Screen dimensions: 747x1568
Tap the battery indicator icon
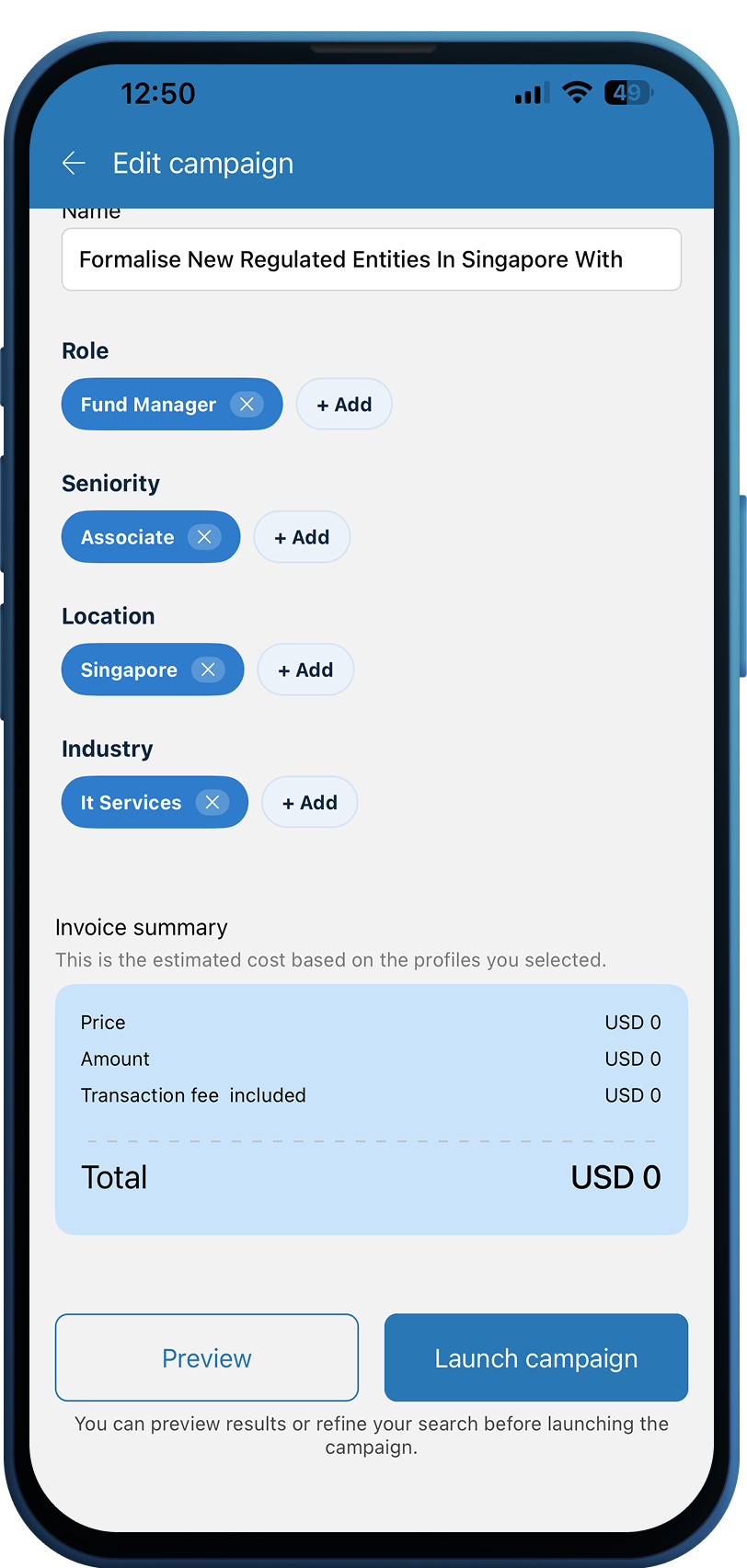click(628, 93)
